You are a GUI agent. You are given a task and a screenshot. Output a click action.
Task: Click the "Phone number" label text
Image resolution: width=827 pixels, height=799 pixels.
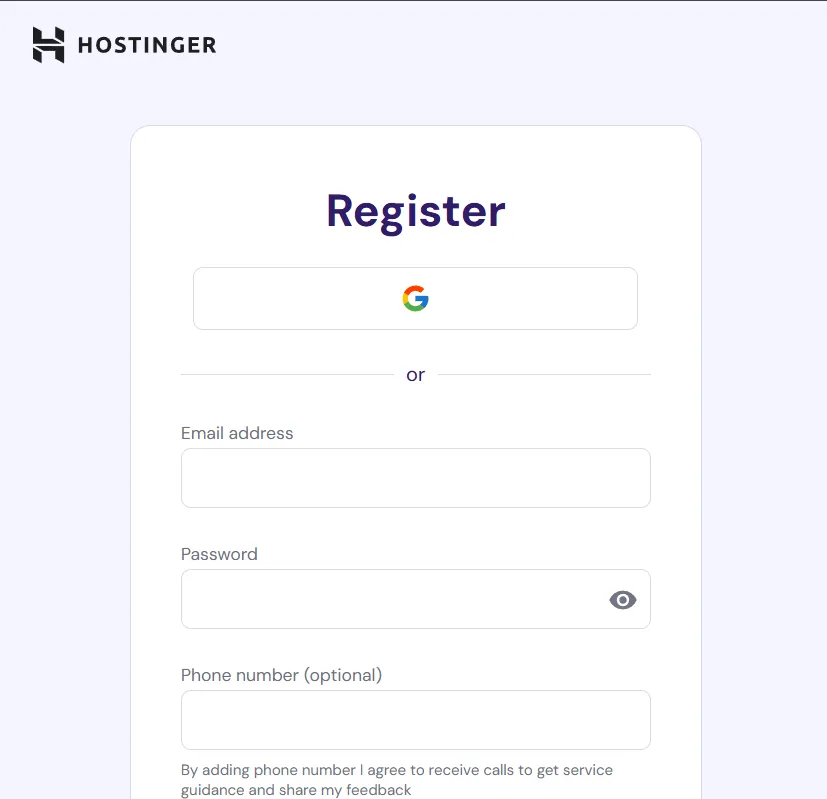(239, 675)
